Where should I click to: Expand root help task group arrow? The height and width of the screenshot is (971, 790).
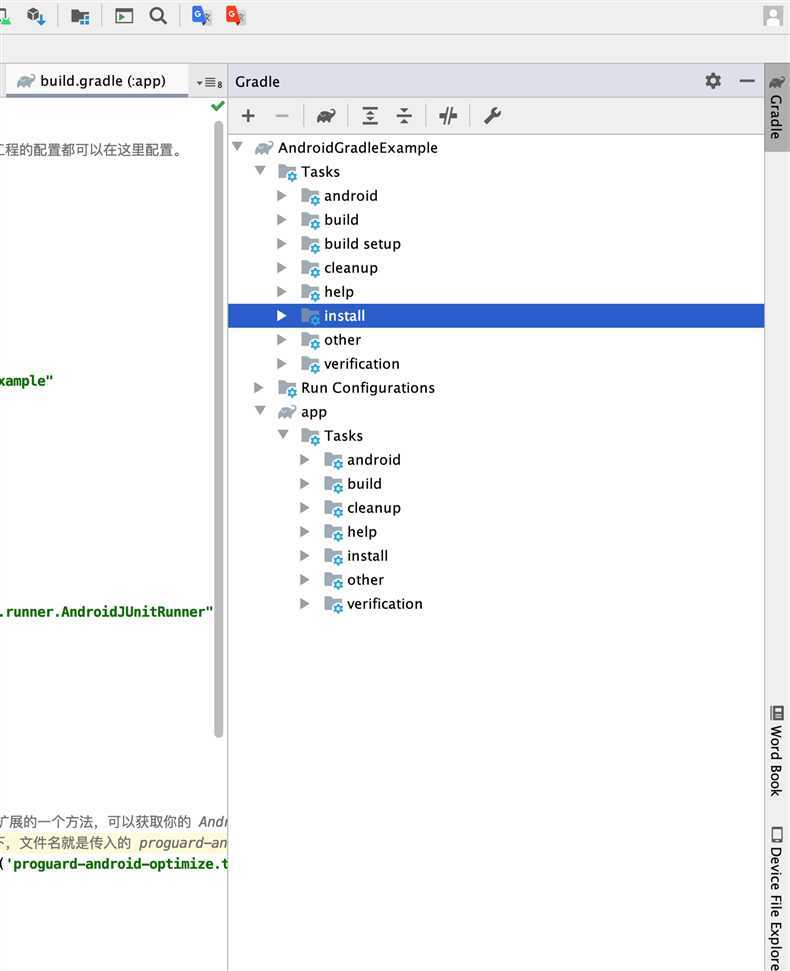click(282, 292)
